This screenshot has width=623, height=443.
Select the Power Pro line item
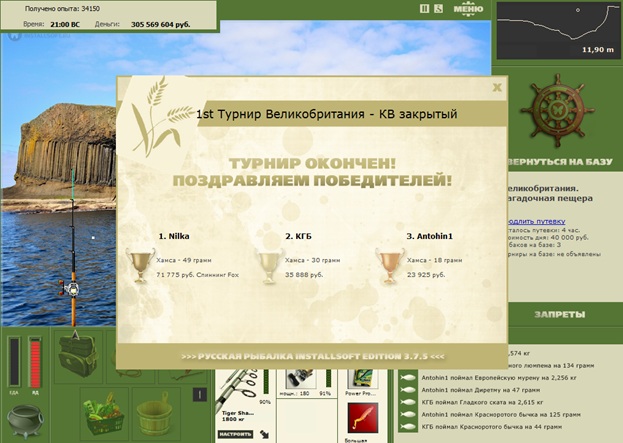pos(361,379)
